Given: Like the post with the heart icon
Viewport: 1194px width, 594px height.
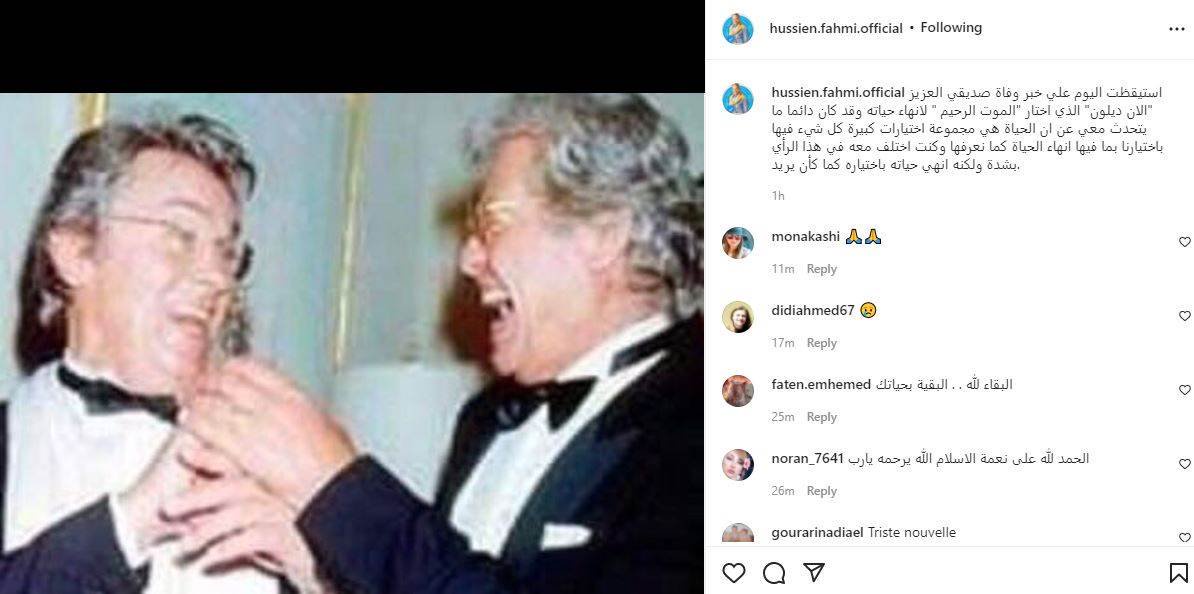Looking at the screenshot, I should tap(733, 573).
